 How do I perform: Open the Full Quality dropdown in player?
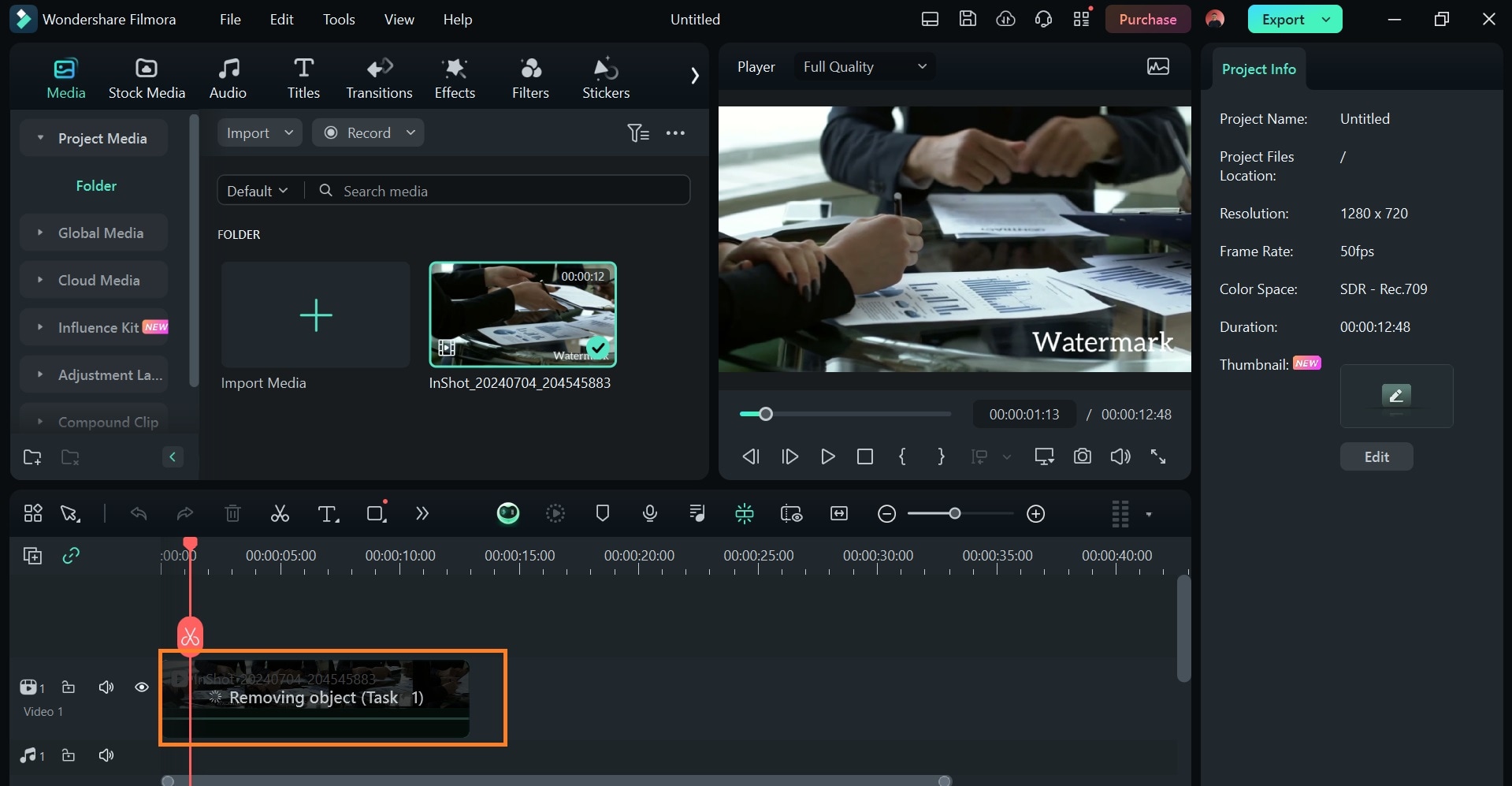click(x=865, y=67)
